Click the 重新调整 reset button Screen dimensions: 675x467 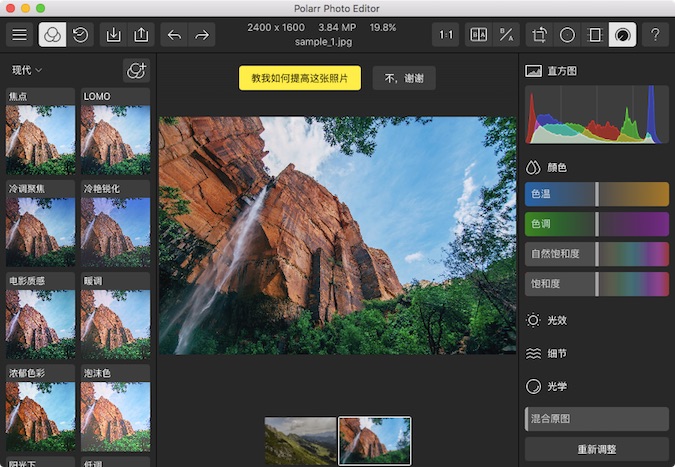(597, 449)
